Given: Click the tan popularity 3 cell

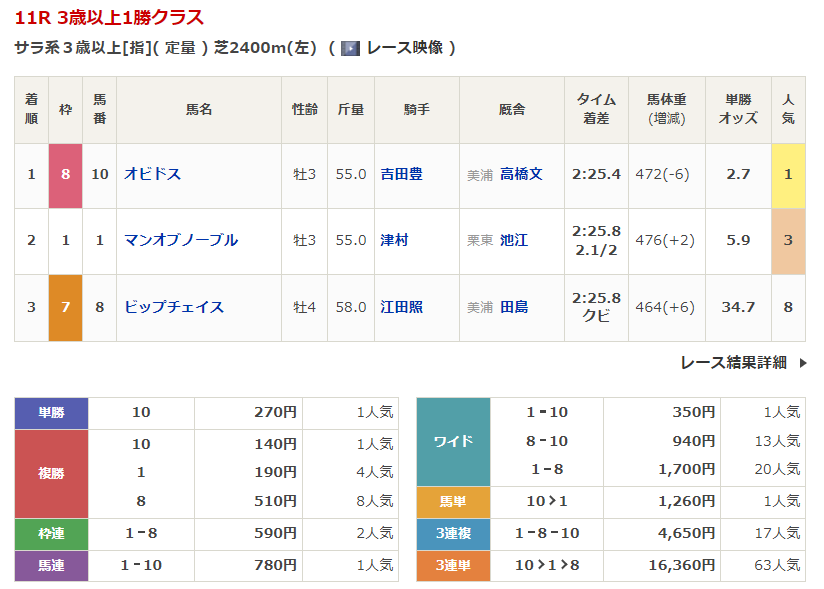Looking at the screenshot, I should [788, 242].
